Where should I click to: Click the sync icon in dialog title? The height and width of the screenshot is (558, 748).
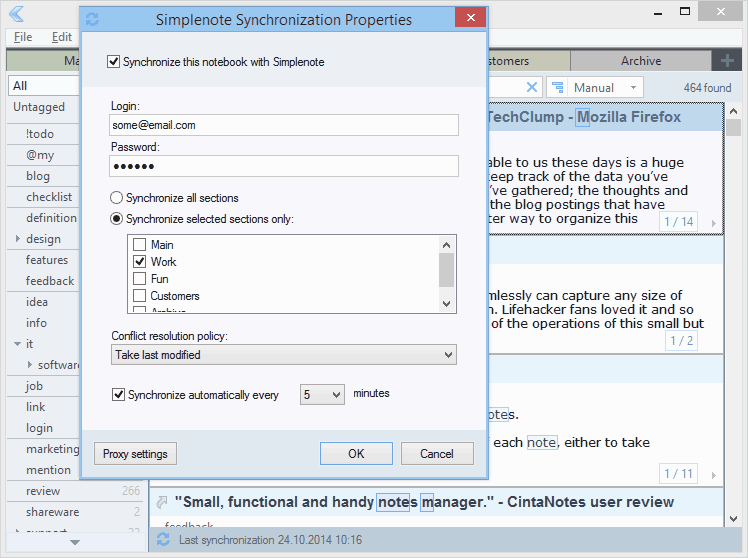tap(92, 20)
